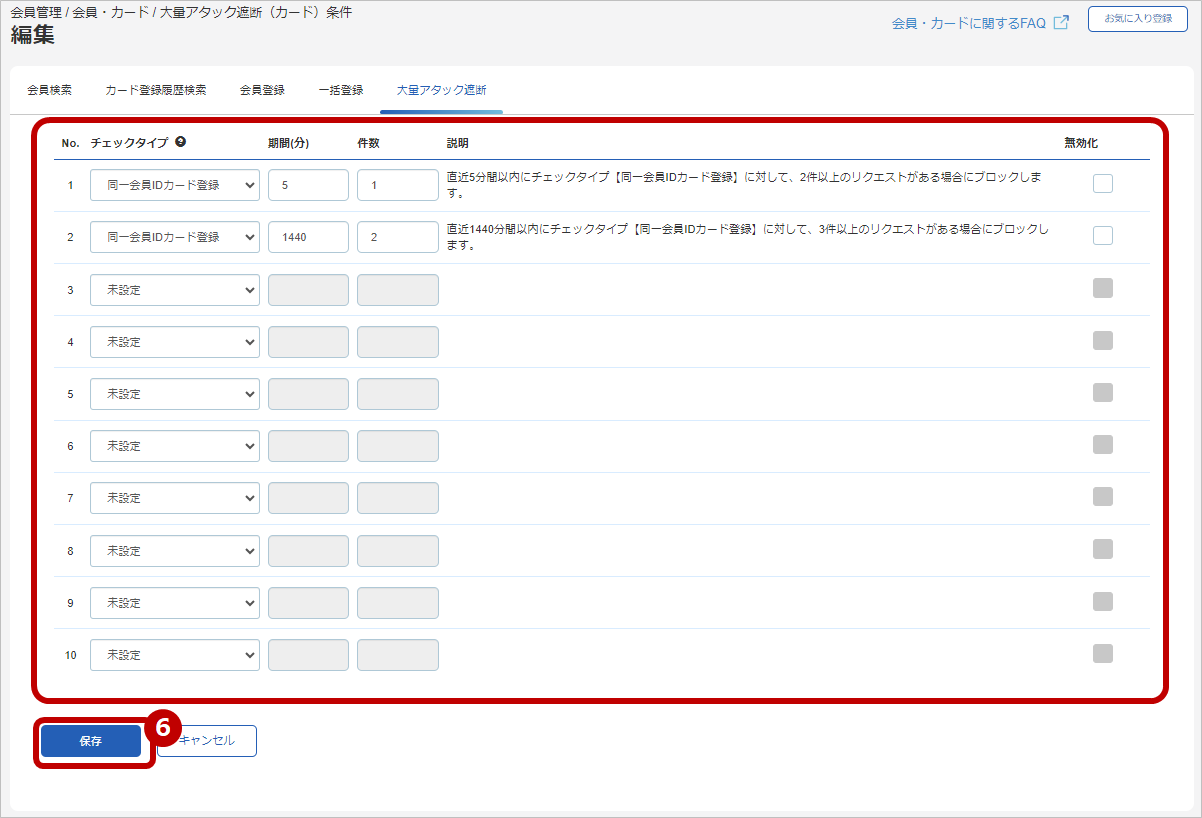Click disabled 無効化 checkbox in row 10

pyautogui.click(x=1103, y=653)
